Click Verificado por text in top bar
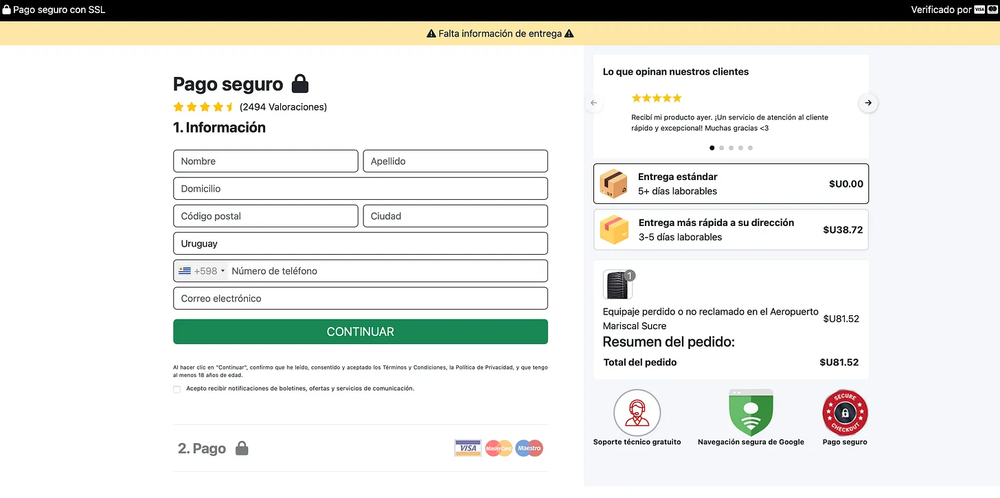Image resolution: width=1000 pixels, height=498 pixels. (x=941, y=10)
